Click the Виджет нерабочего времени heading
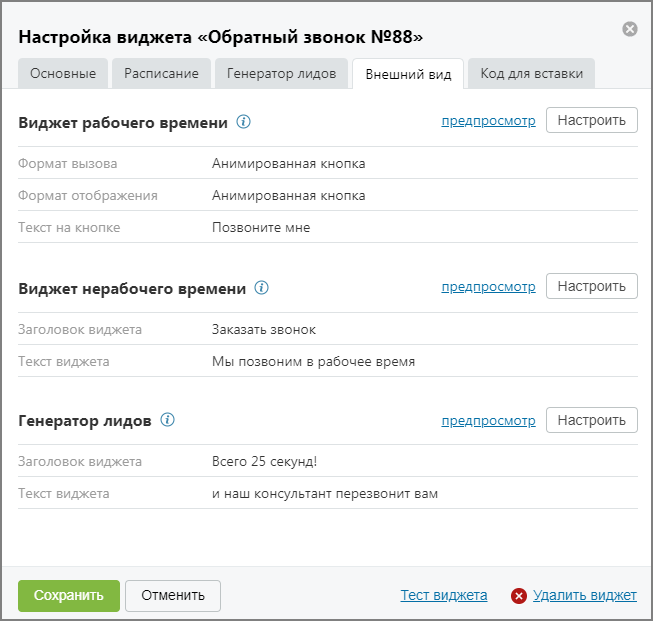Image resolution: width=653 pixels, height=621 pixels. pyautogui.click(x=132, y=289)
